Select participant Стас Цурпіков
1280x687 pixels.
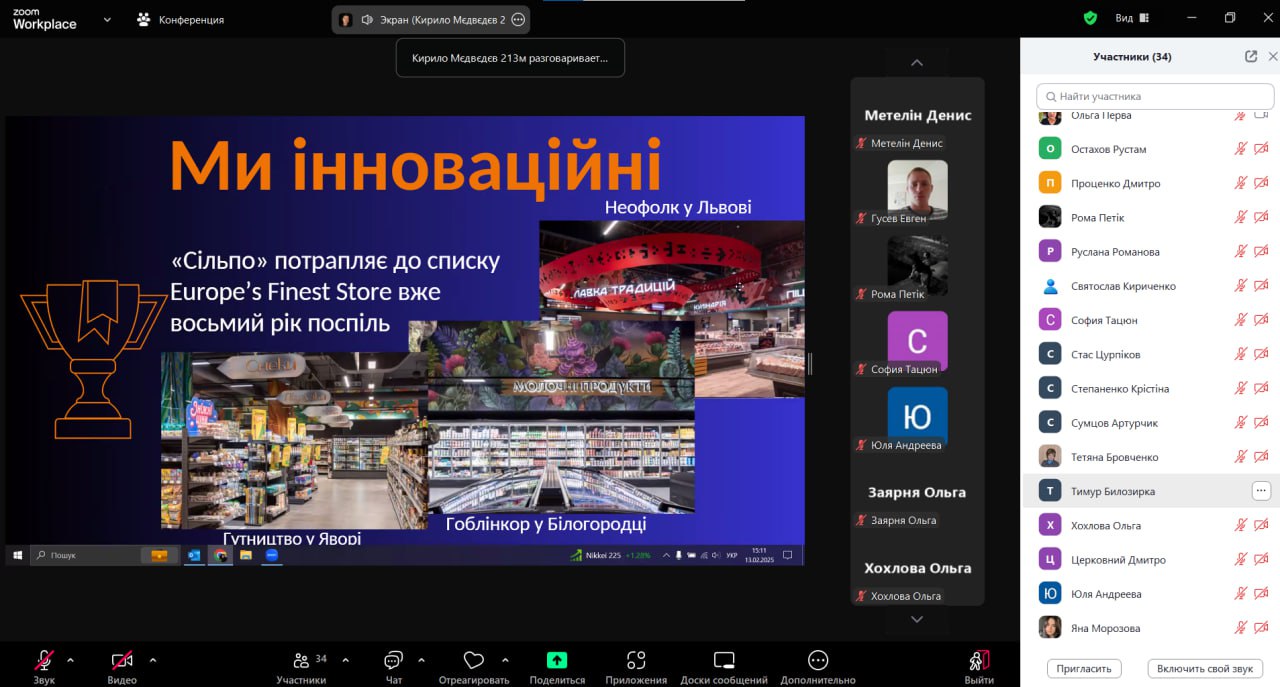1150,354
